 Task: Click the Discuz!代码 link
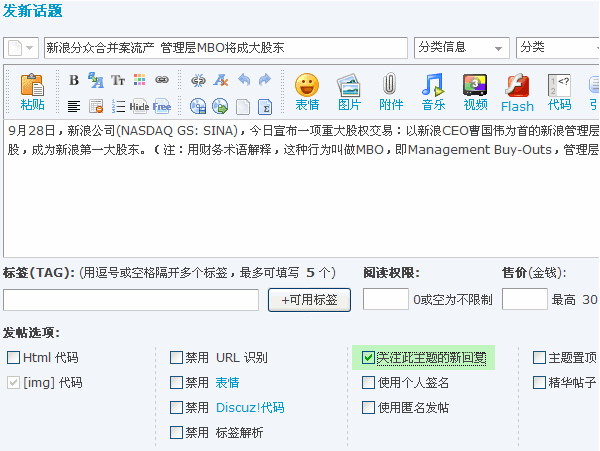tap(249, 407)
